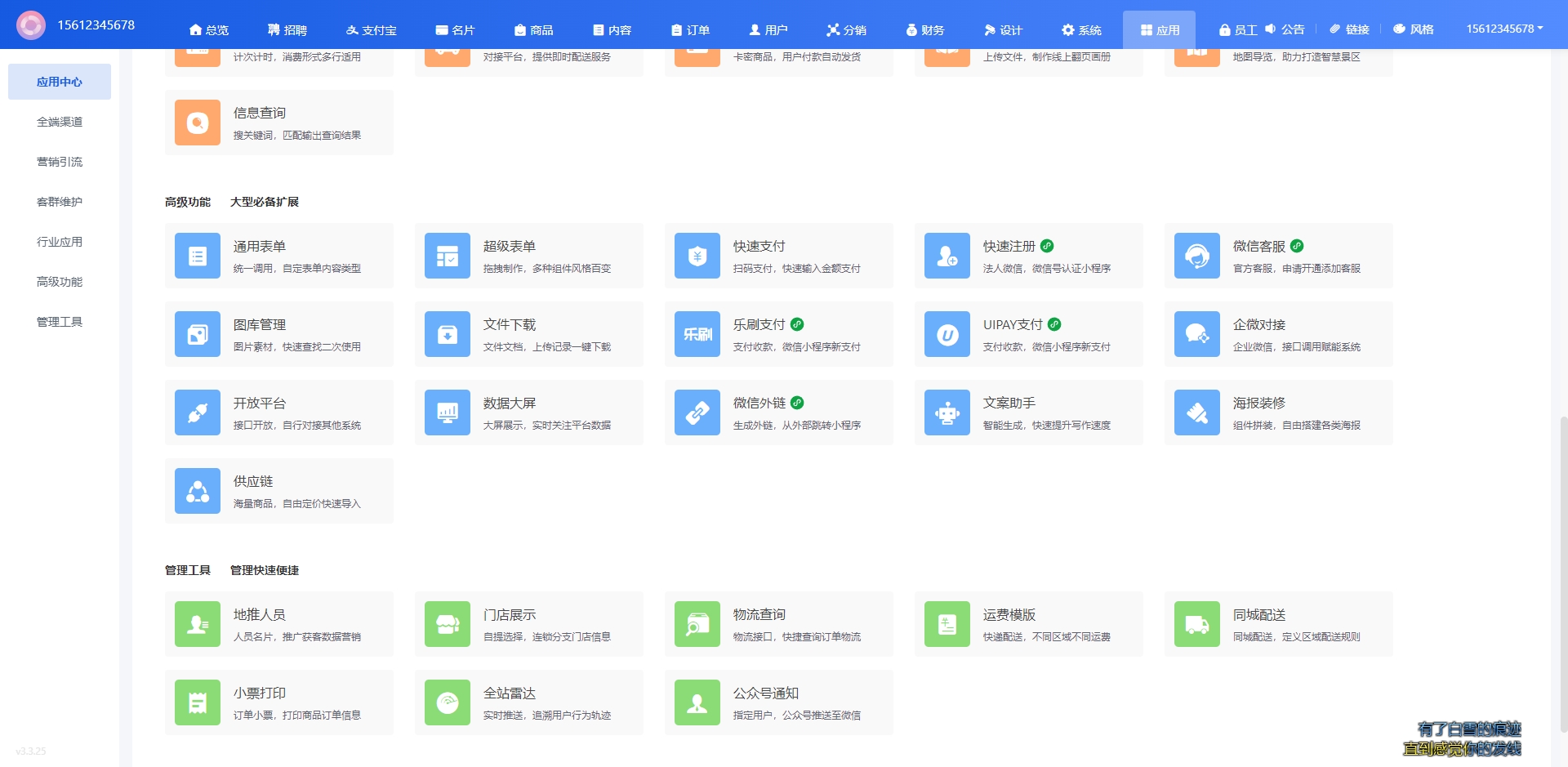Select 营销引流 in the left sidebar

pyautogui.click(x=60, y=162)
